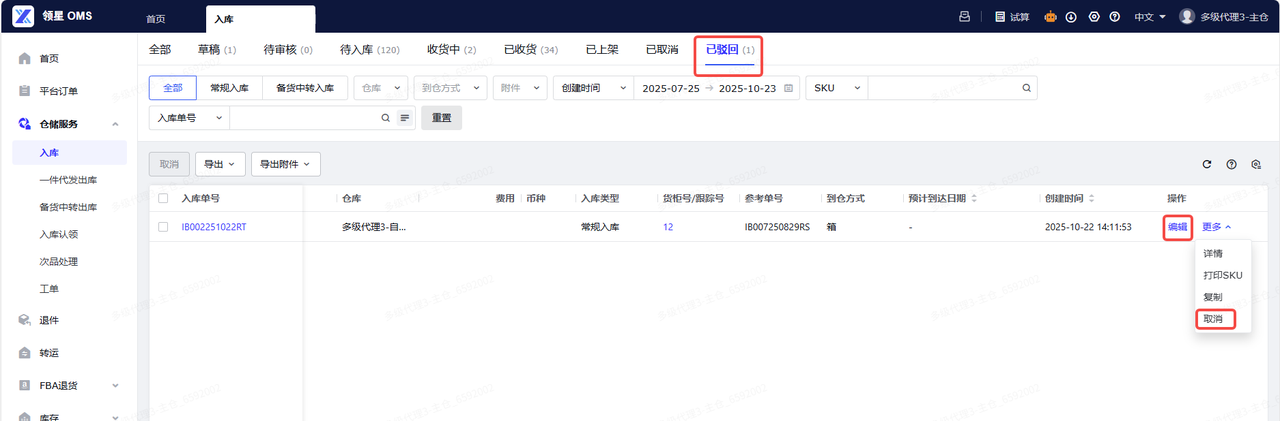Check the IB002251022RT row checkbox

click(x=163, y=227)
